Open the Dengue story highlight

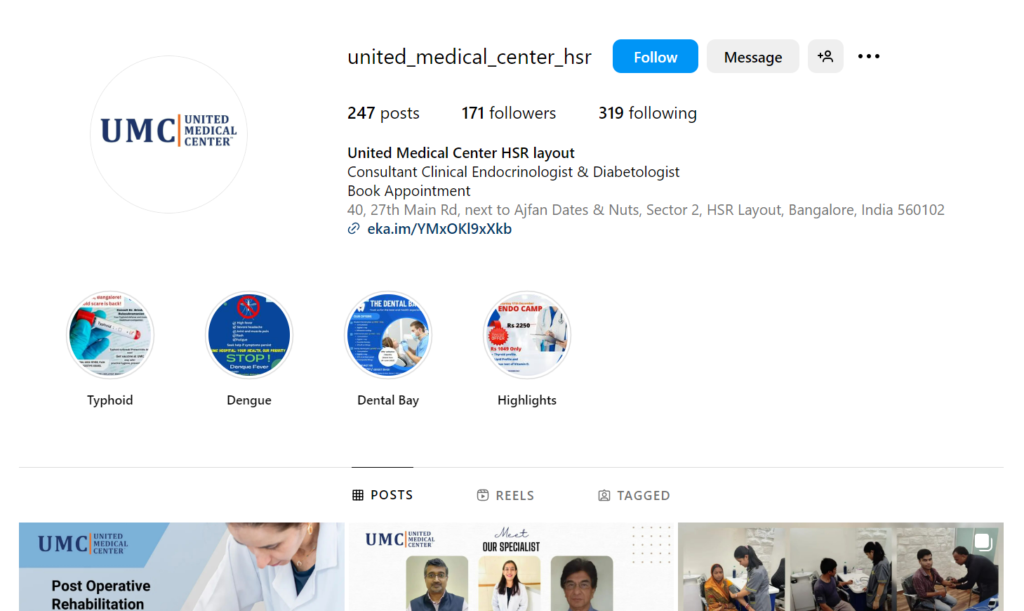pyautogui.click(x=249, y=335)
